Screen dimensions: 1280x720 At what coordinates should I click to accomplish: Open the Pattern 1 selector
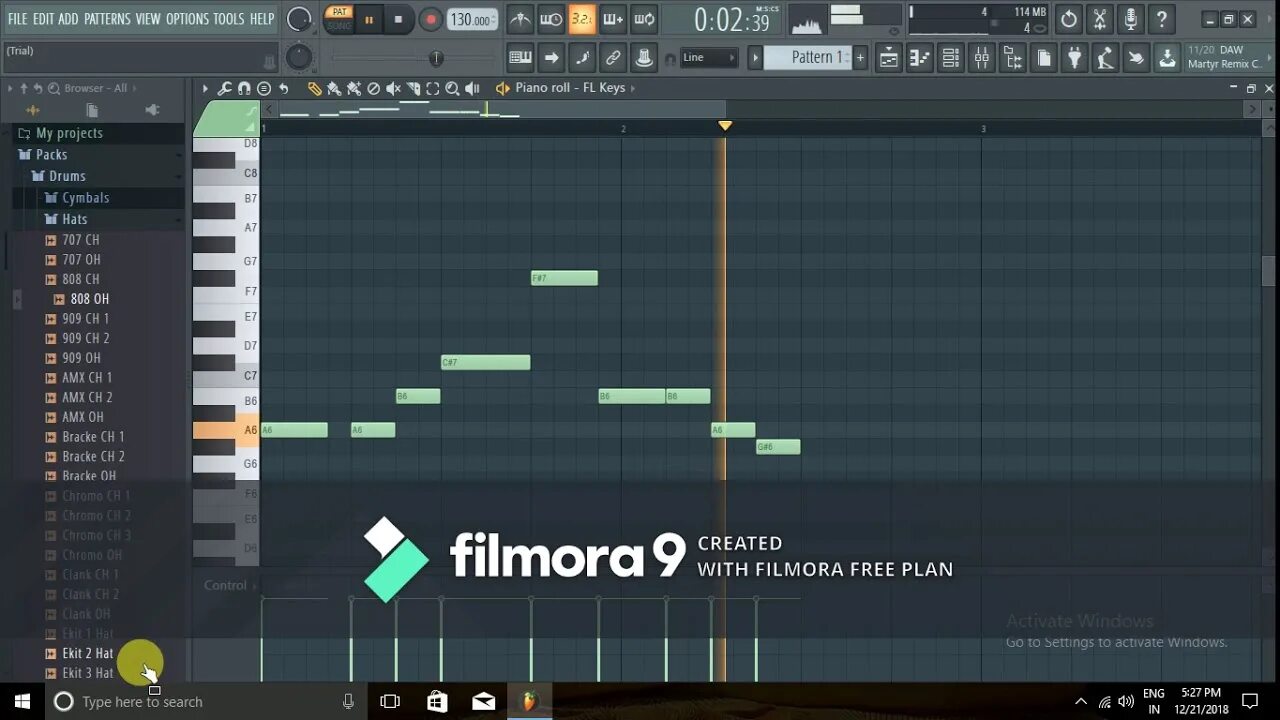coord(808,58)
